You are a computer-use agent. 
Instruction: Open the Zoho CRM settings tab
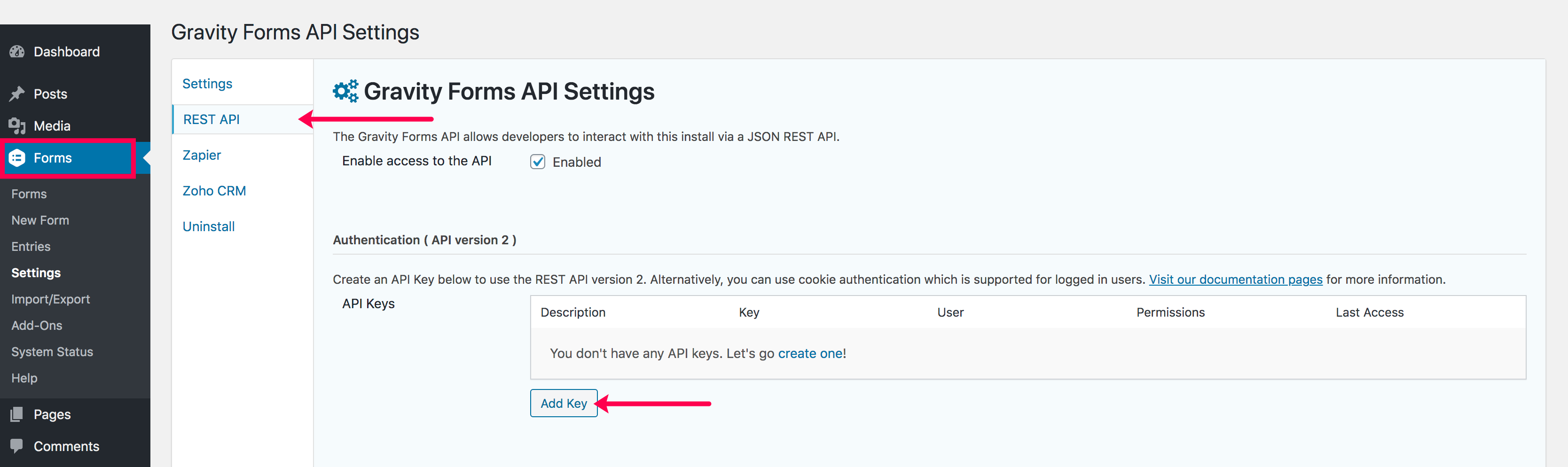(x=214, y=191)
